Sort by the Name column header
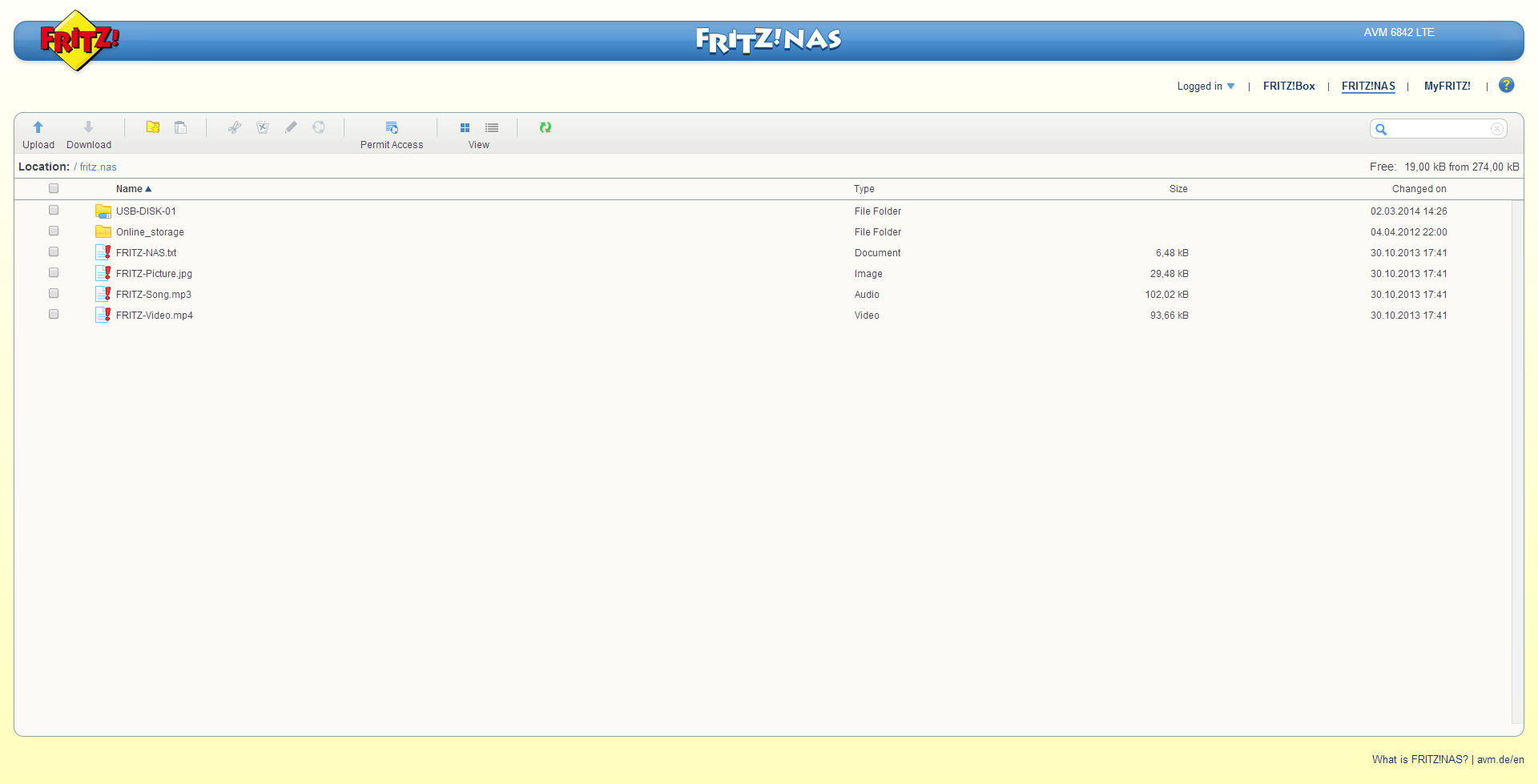Viewport: 1538px width, 784px height. [x=133, y=189]
